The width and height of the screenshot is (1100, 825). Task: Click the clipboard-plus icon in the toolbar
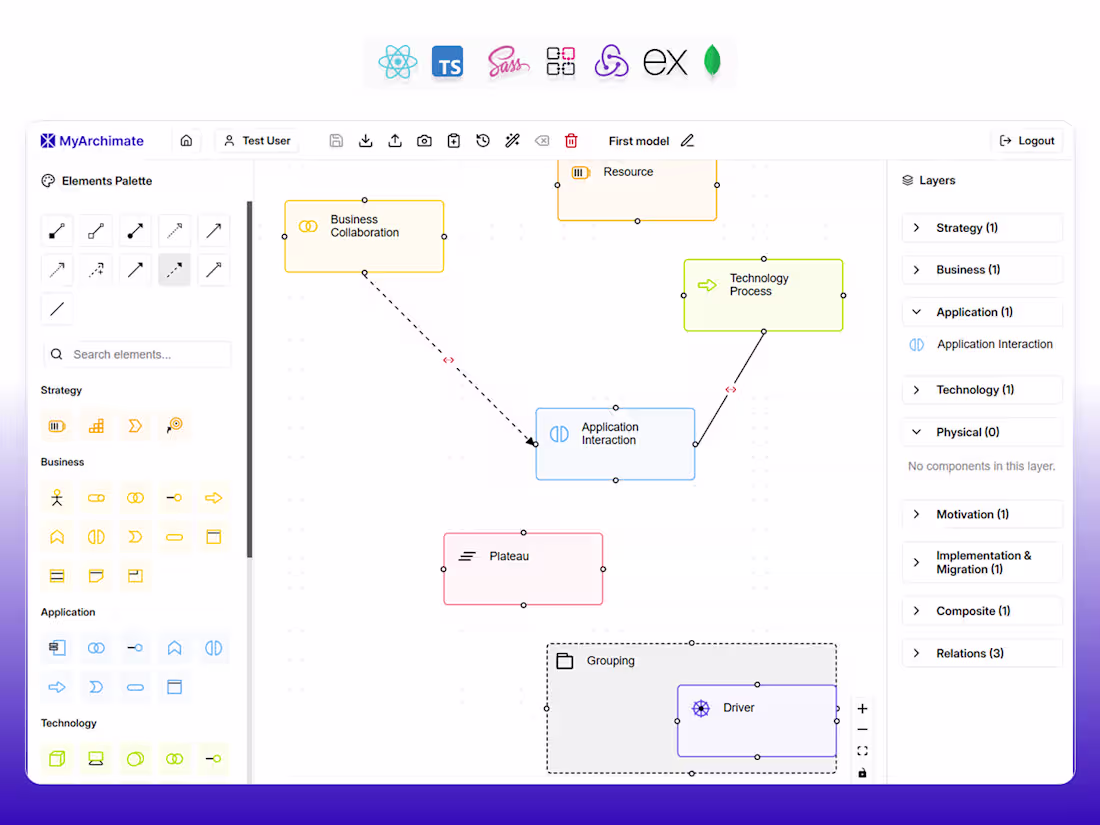pyautogui.click(x=454, y=140)
